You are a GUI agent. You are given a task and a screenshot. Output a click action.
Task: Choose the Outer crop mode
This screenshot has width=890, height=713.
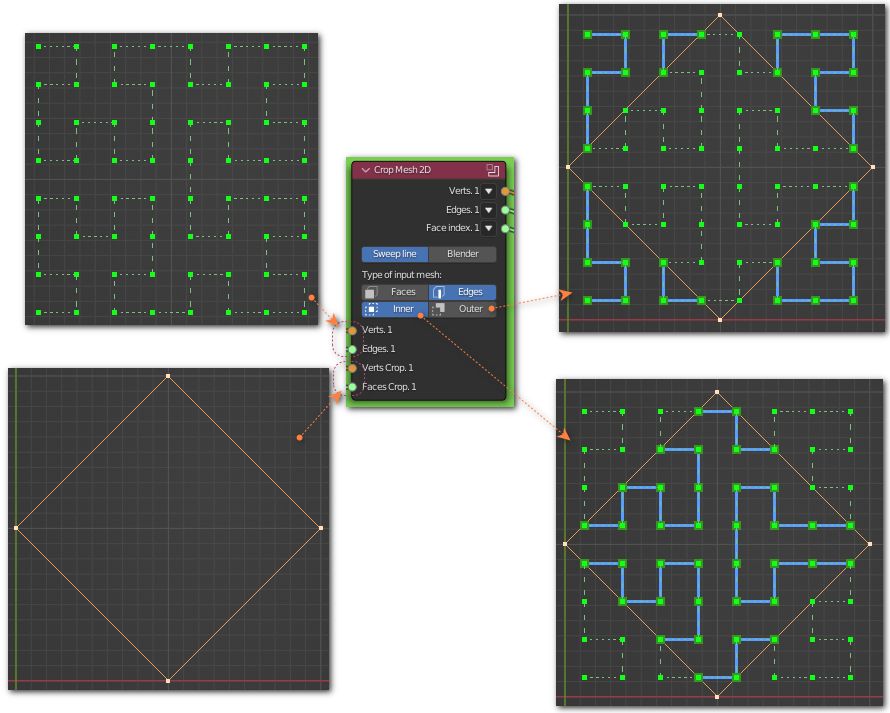463,309
